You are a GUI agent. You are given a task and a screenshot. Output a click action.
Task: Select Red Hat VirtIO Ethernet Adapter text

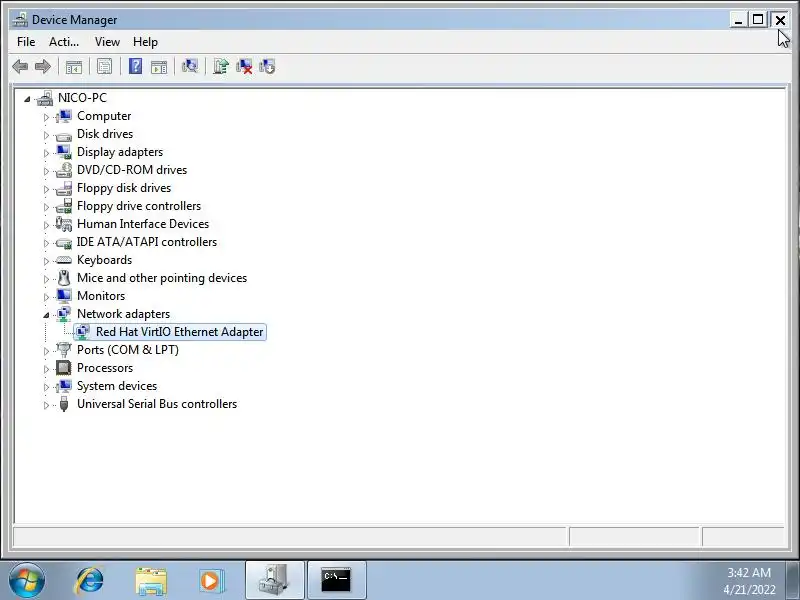pyautogui.click(x=180, y=332)
